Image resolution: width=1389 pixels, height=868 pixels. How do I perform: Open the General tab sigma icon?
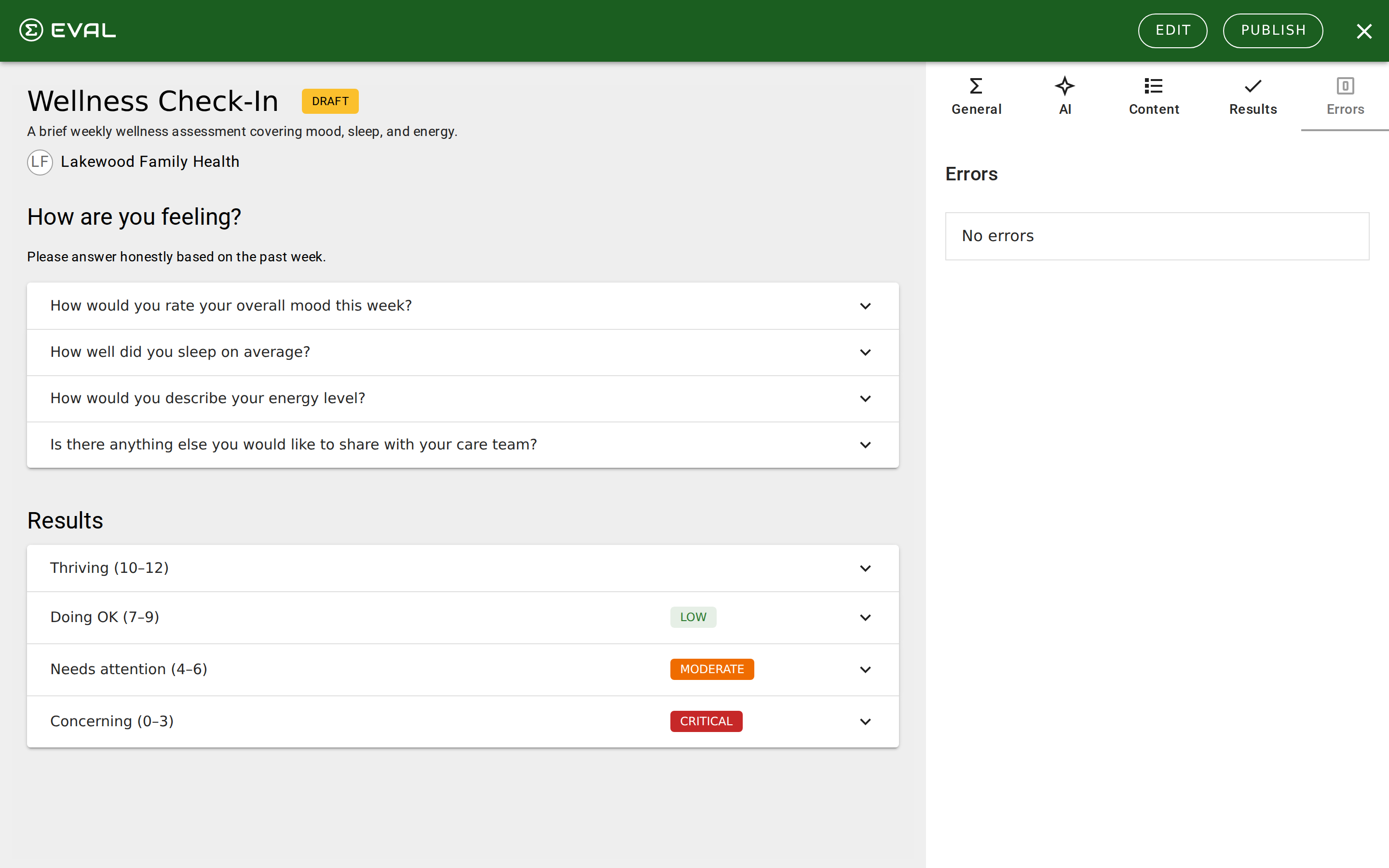[976, 86]
